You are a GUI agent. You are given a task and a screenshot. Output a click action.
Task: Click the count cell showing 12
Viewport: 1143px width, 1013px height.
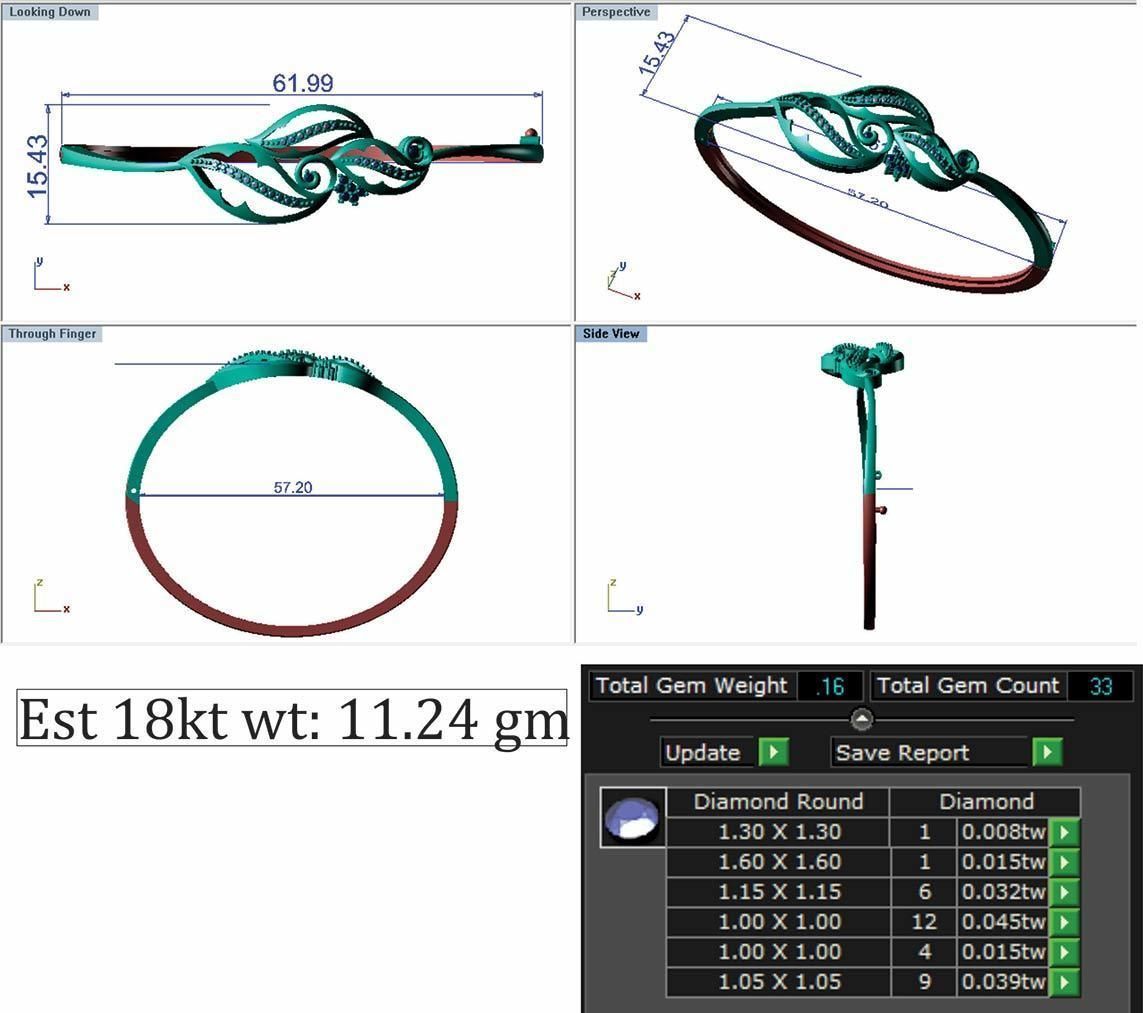click(x=924, y=921)
